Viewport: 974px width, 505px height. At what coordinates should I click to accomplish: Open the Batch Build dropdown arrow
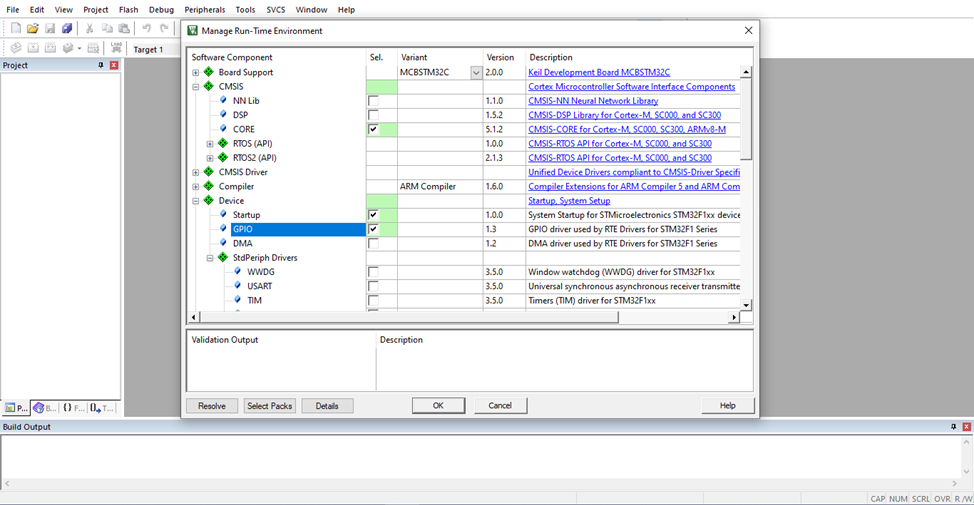tap(79, 48)
